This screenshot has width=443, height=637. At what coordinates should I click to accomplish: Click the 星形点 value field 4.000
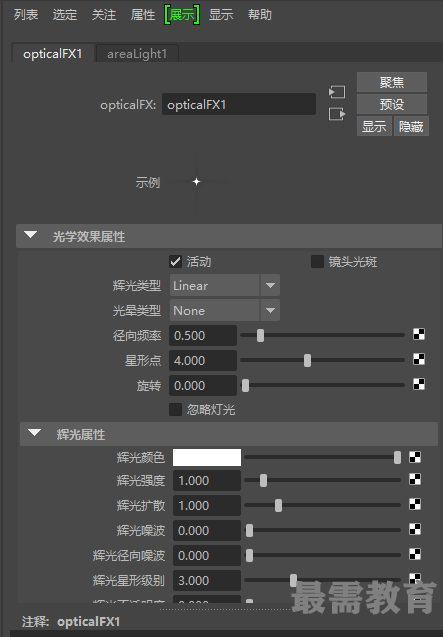[x=203, y=360]
